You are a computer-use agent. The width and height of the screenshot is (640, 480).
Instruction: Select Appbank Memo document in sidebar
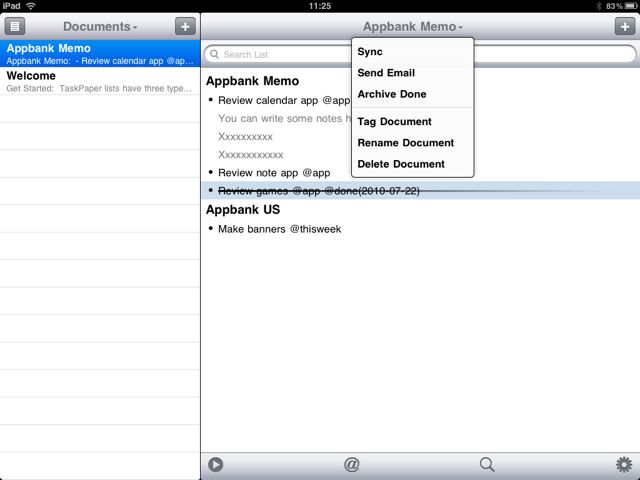(100, 53)
